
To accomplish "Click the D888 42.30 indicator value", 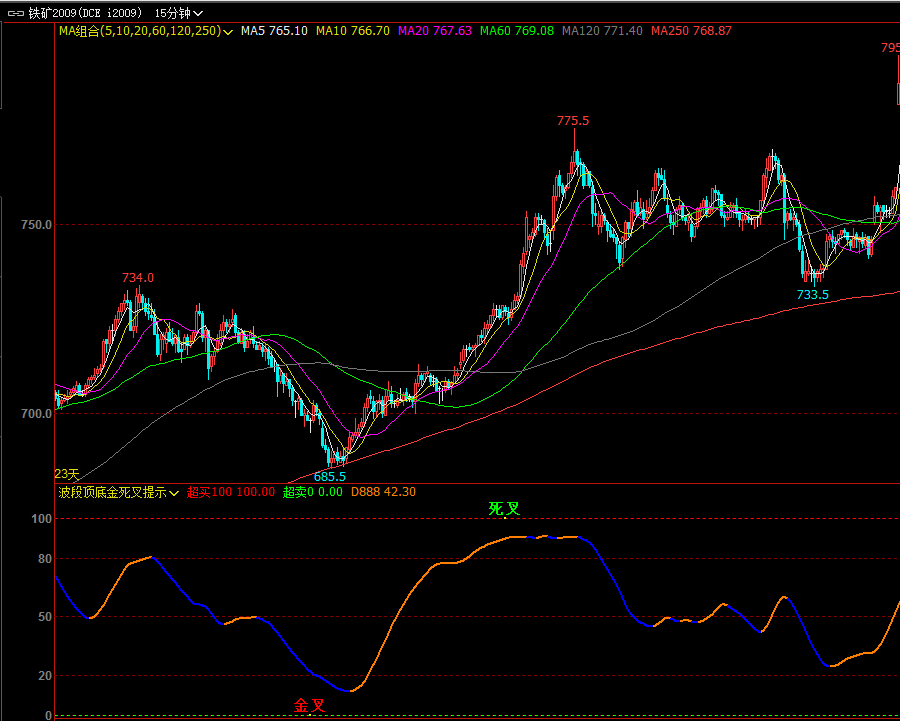I will pyautogui.click(x=383, y=492).
